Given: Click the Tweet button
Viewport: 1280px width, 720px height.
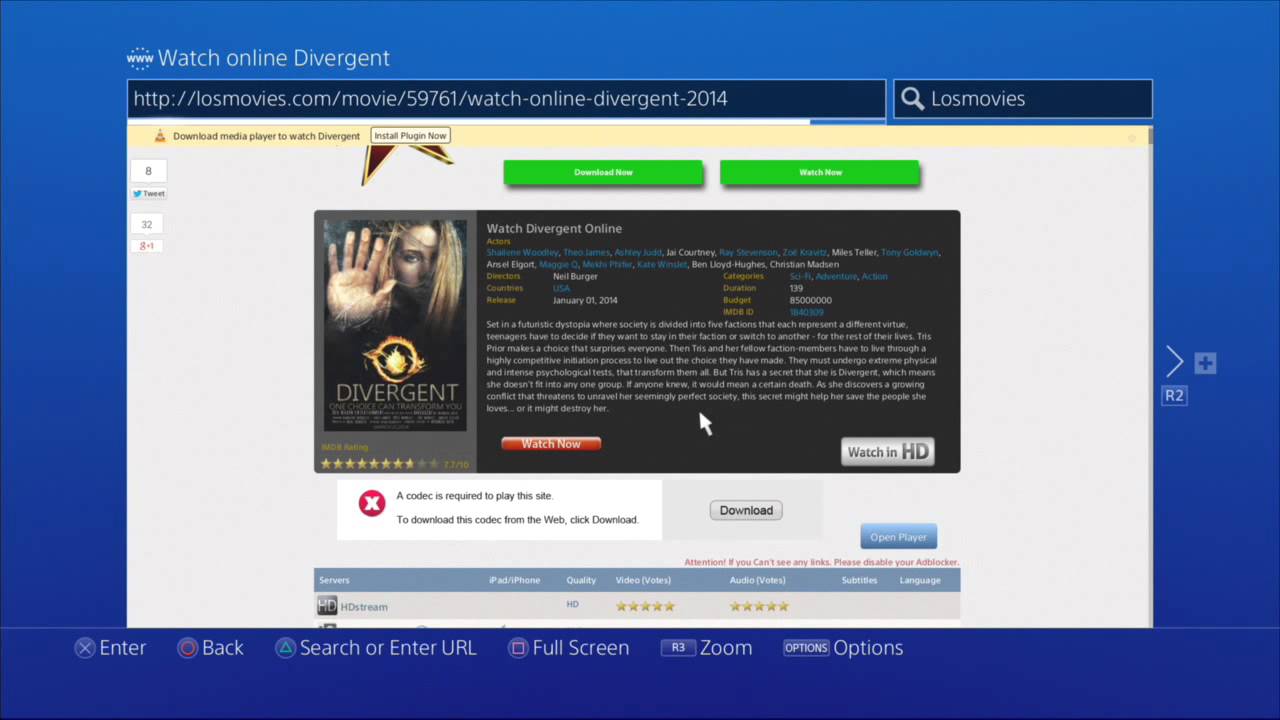Looking at the screenshot, I should [149, 194].
